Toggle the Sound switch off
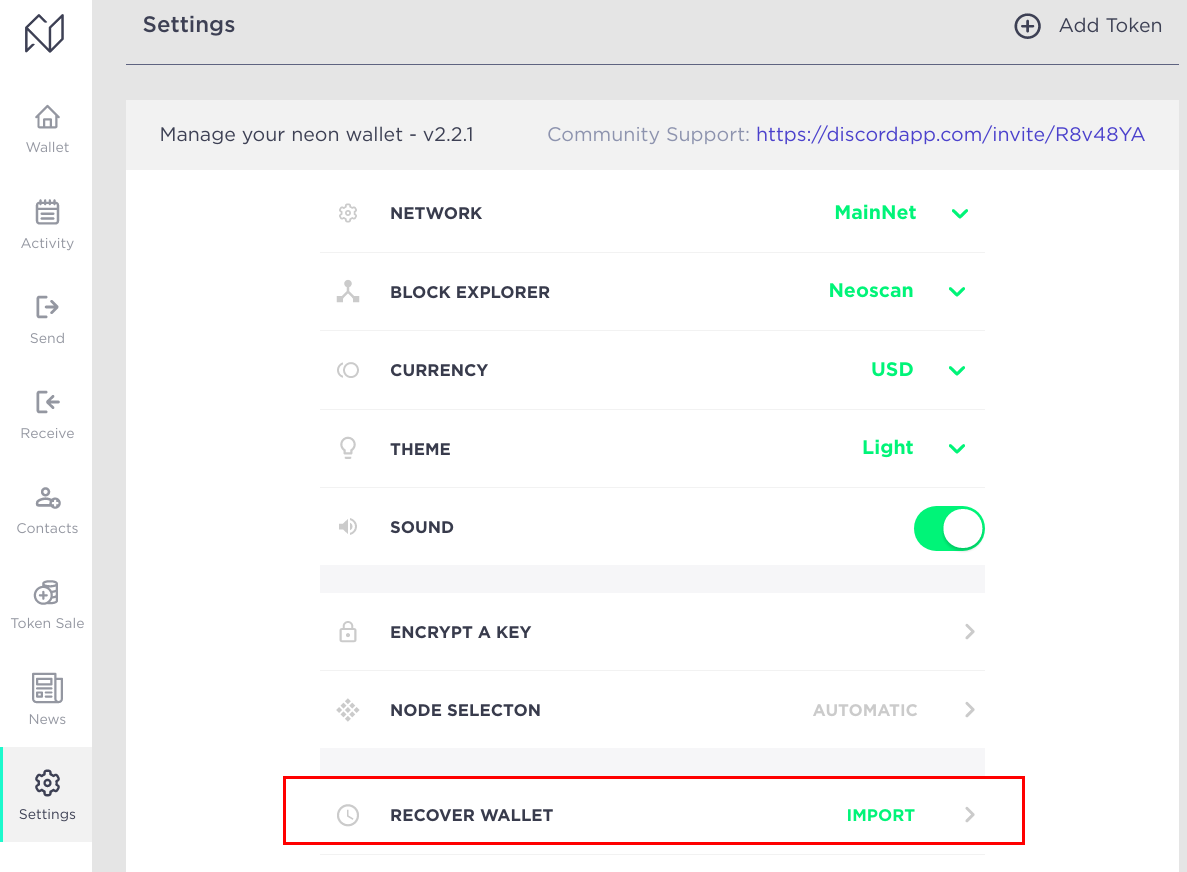This screenshot has width=1187, height=872. coord(949,528)
